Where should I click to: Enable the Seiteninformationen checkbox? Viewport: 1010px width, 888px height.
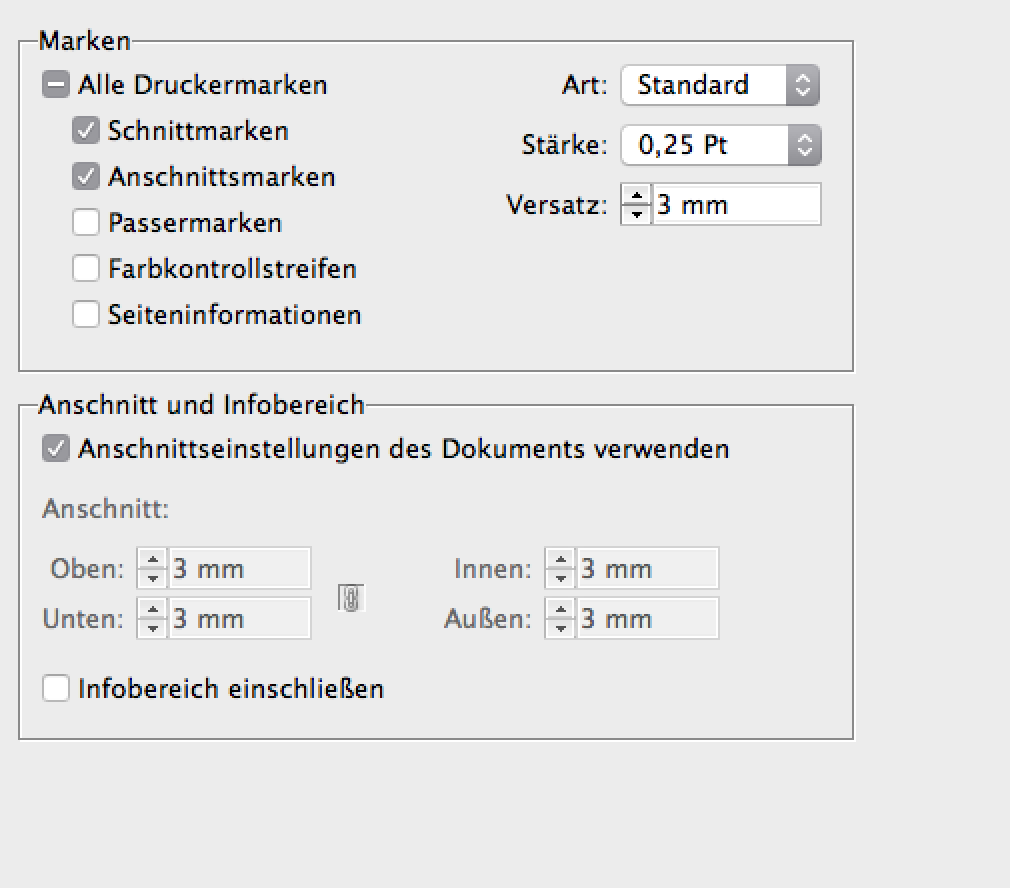(x=85, y=315)
